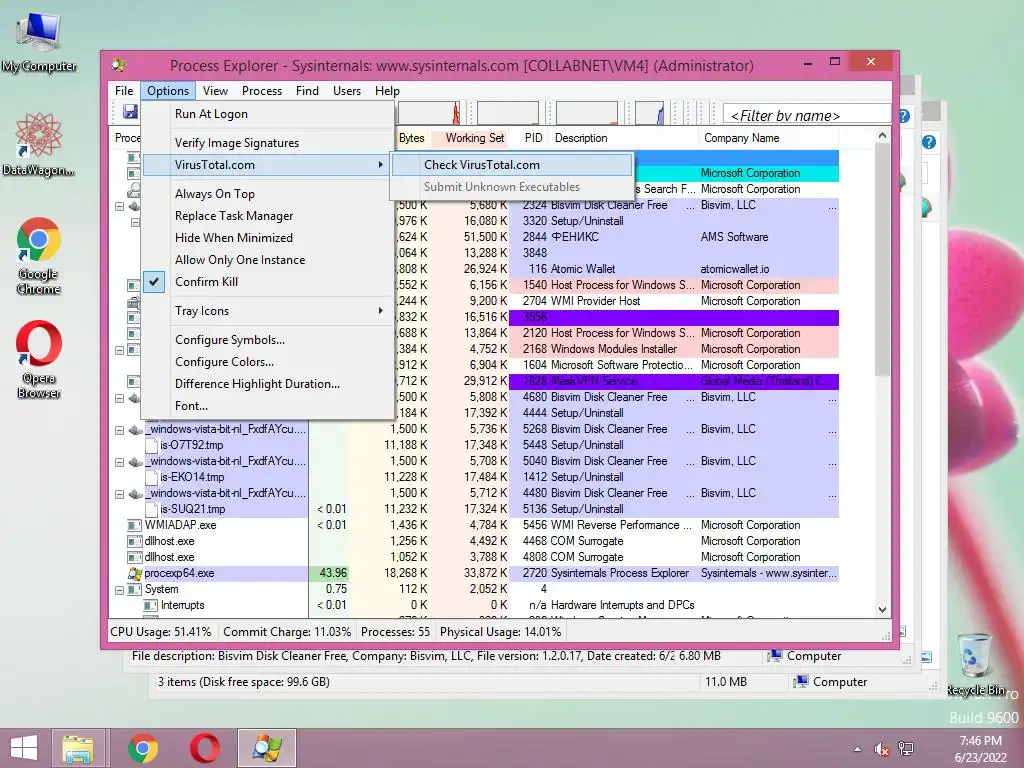Open the I/O activity mini graph
This screenshot has width=1024, height=768.
coord(650,112)
